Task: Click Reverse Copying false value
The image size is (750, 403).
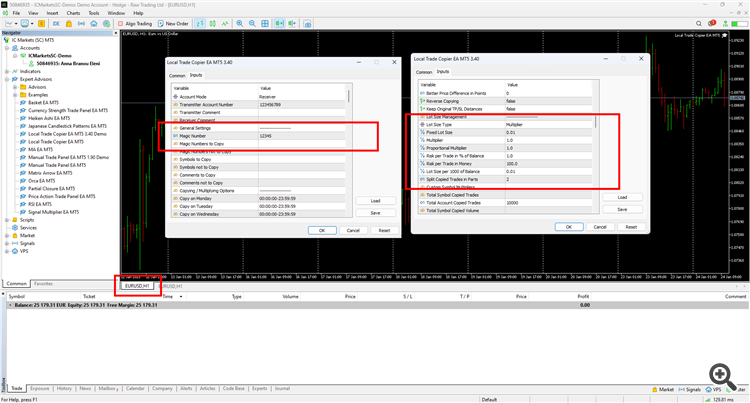Action: (x=511, y=101)
